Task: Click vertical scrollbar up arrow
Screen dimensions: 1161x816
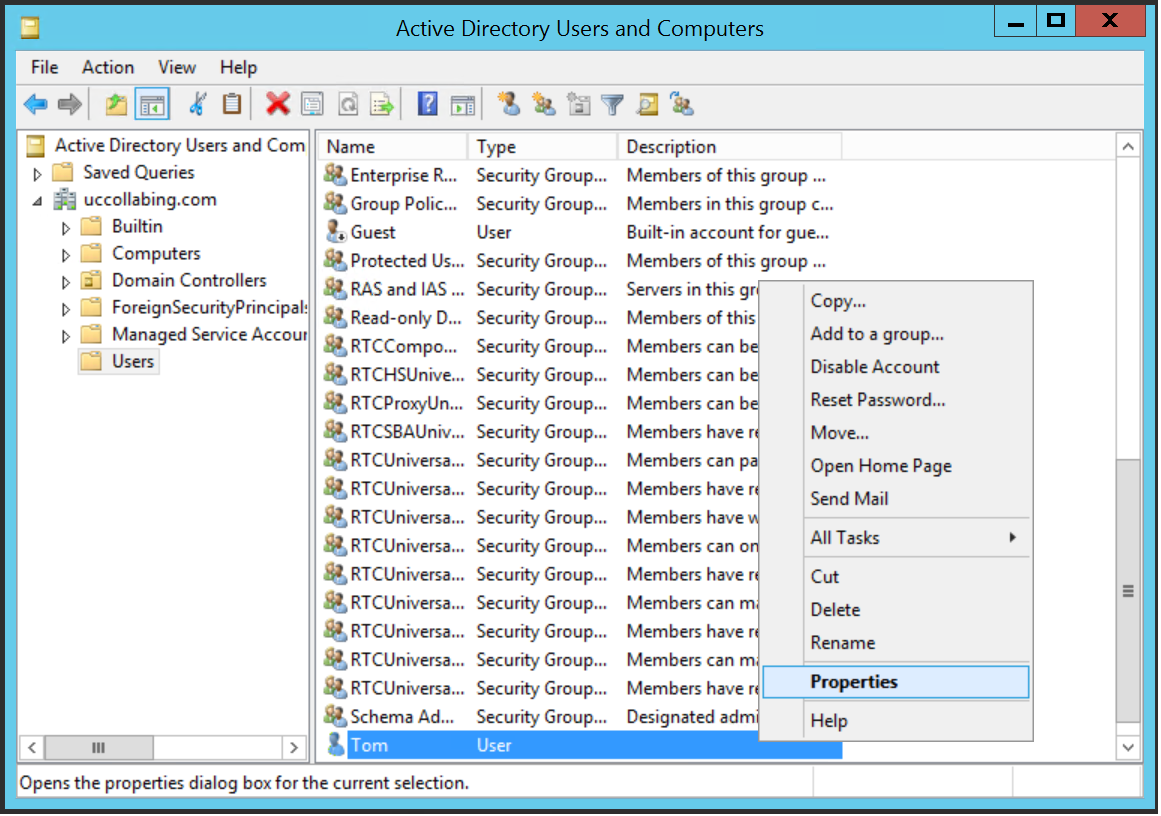Action: 1128,147
